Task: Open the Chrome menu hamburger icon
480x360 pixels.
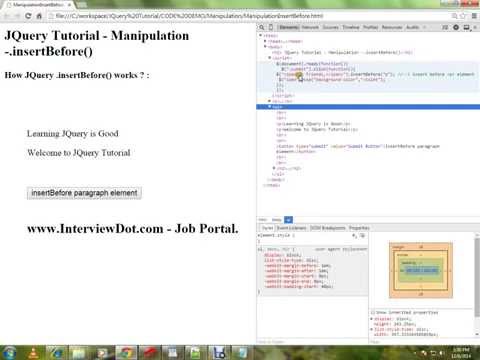Action: [x=474, y=16]
